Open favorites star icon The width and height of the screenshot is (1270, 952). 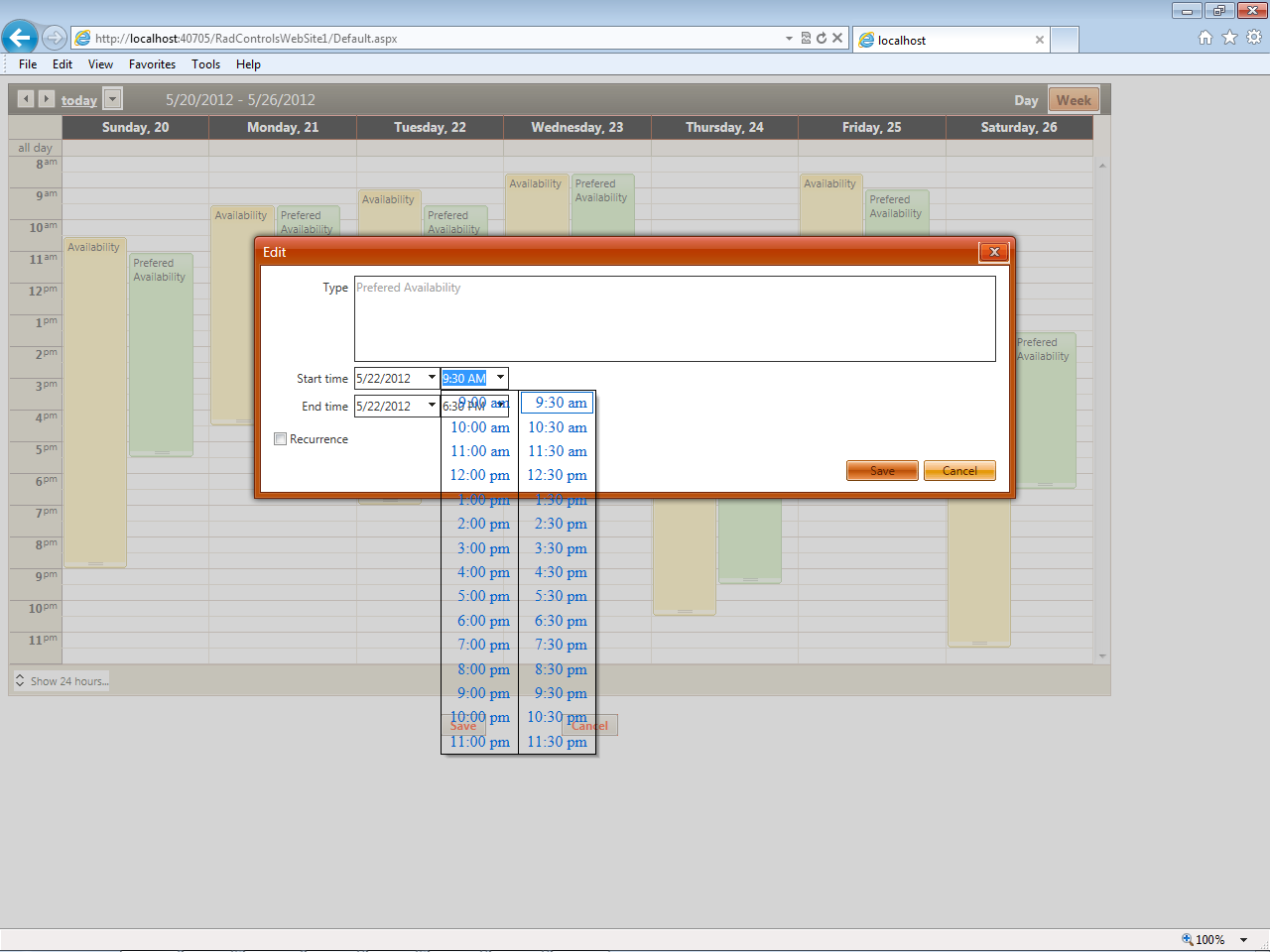(x=1229, y=38)
